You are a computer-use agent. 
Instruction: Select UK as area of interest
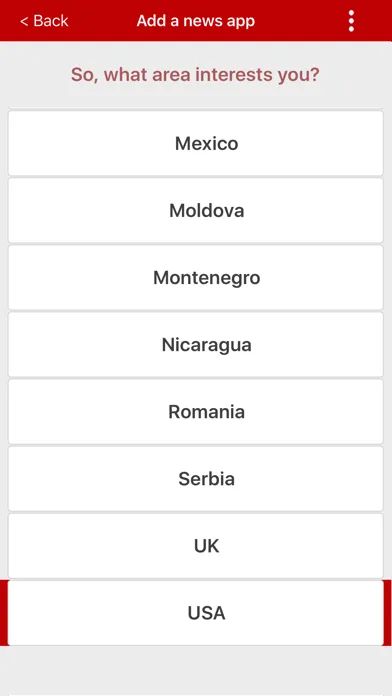click(196, 546)
